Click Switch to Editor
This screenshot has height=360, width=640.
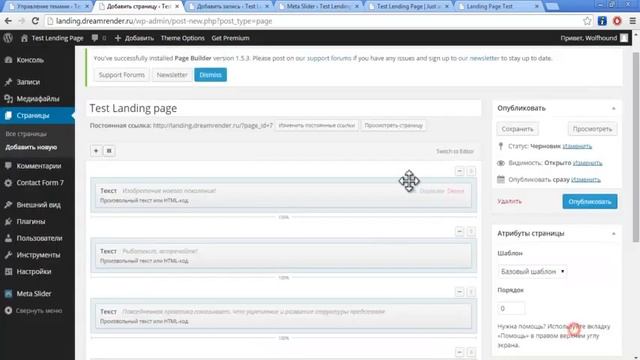[x=455, y=151]
